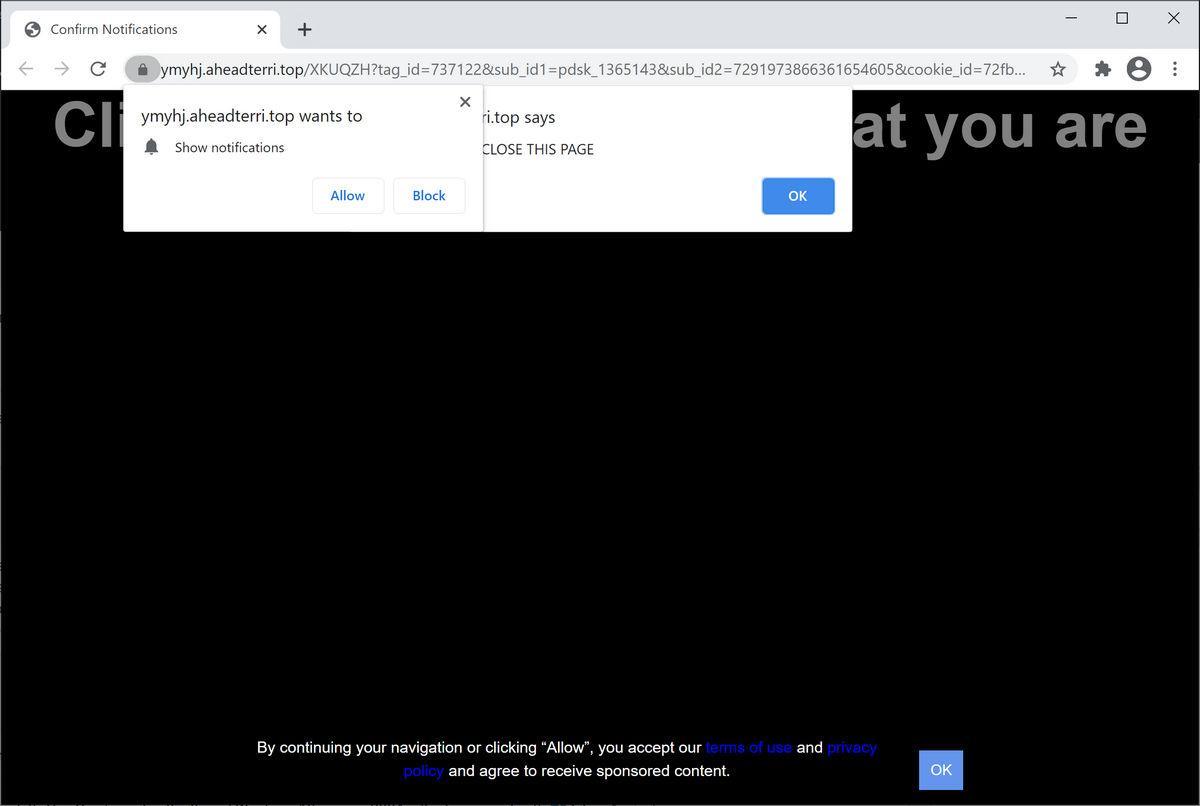Click the forward navigation arrow
Image resolution: width=1200 pixels, height=806 pixels.
(x=62, y=69)
